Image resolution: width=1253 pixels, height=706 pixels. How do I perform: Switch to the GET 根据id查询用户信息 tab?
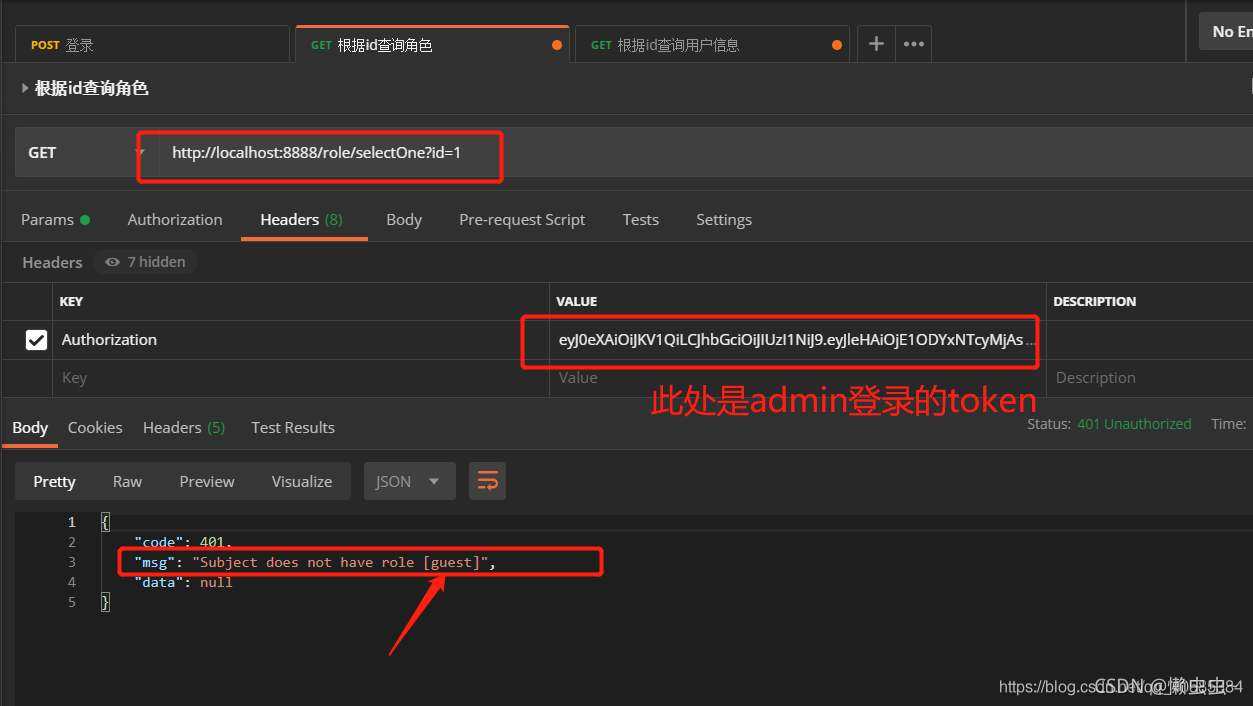point(712,45)
